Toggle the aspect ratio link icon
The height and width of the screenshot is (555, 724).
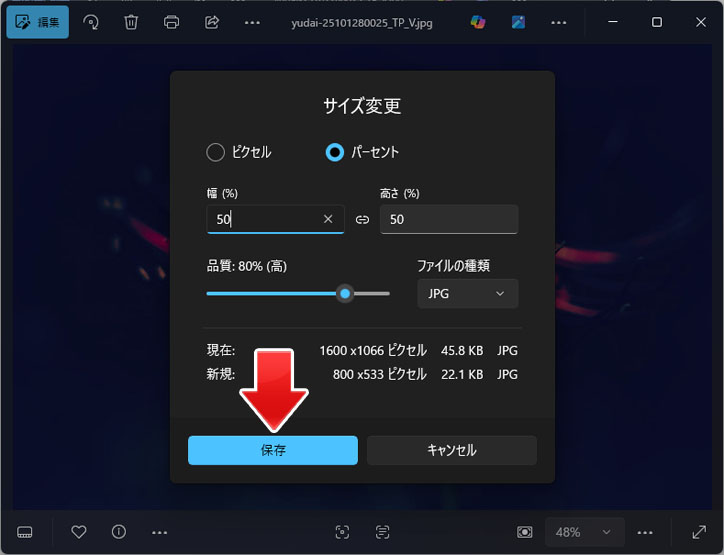(x=362, y=219)
